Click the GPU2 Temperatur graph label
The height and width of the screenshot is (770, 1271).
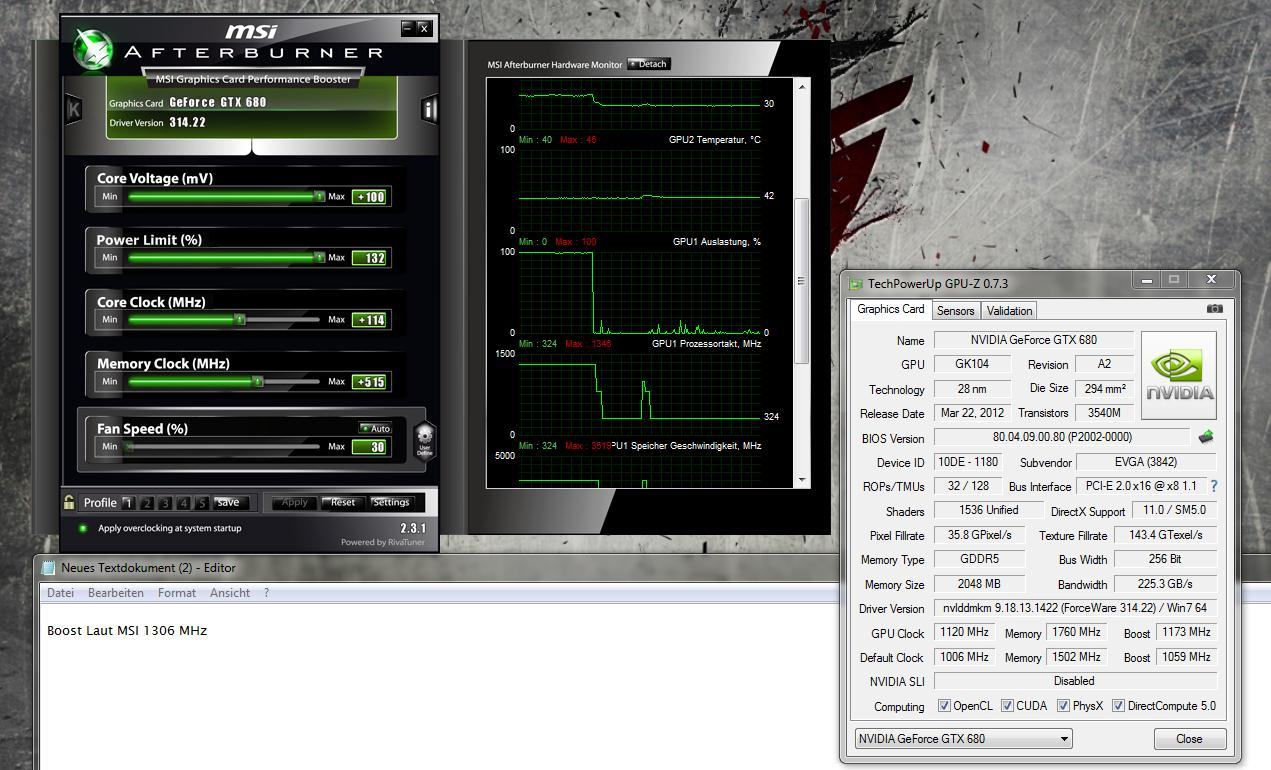(714, 140)
